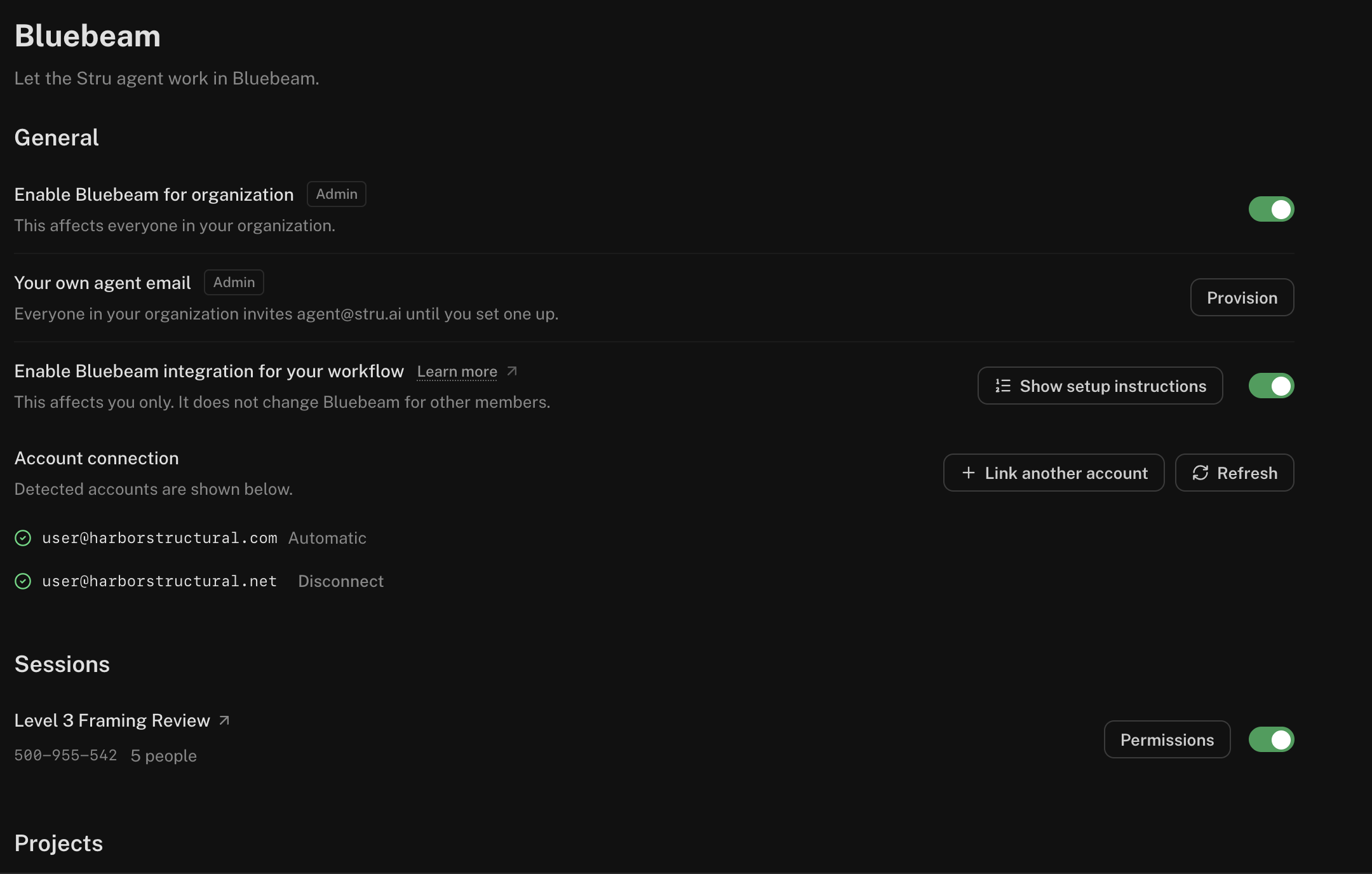
Task: Click the 5 people label
Action: click(x=163, y=756)
